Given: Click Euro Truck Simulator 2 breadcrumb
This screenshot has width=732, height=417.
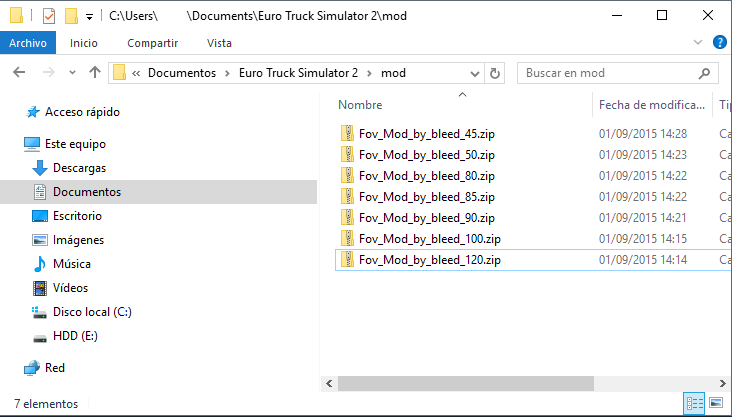Looking at the screenshot, I should pos(298,73).
